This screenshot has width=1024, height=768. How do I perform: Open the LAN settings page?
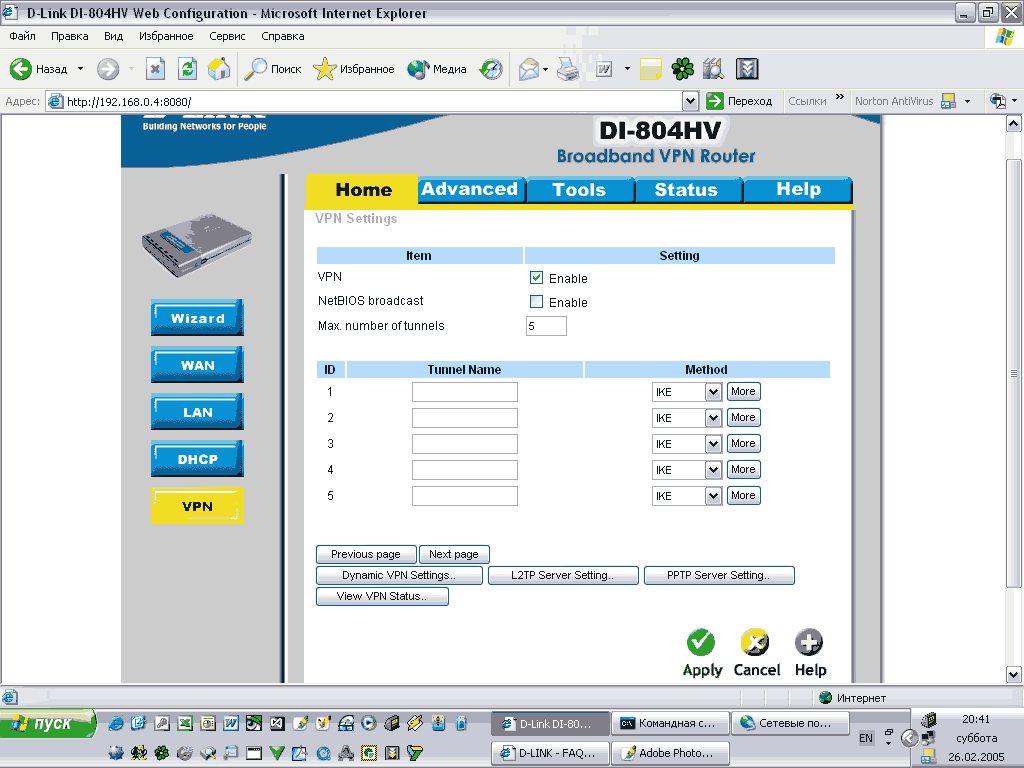pos(197,412)
